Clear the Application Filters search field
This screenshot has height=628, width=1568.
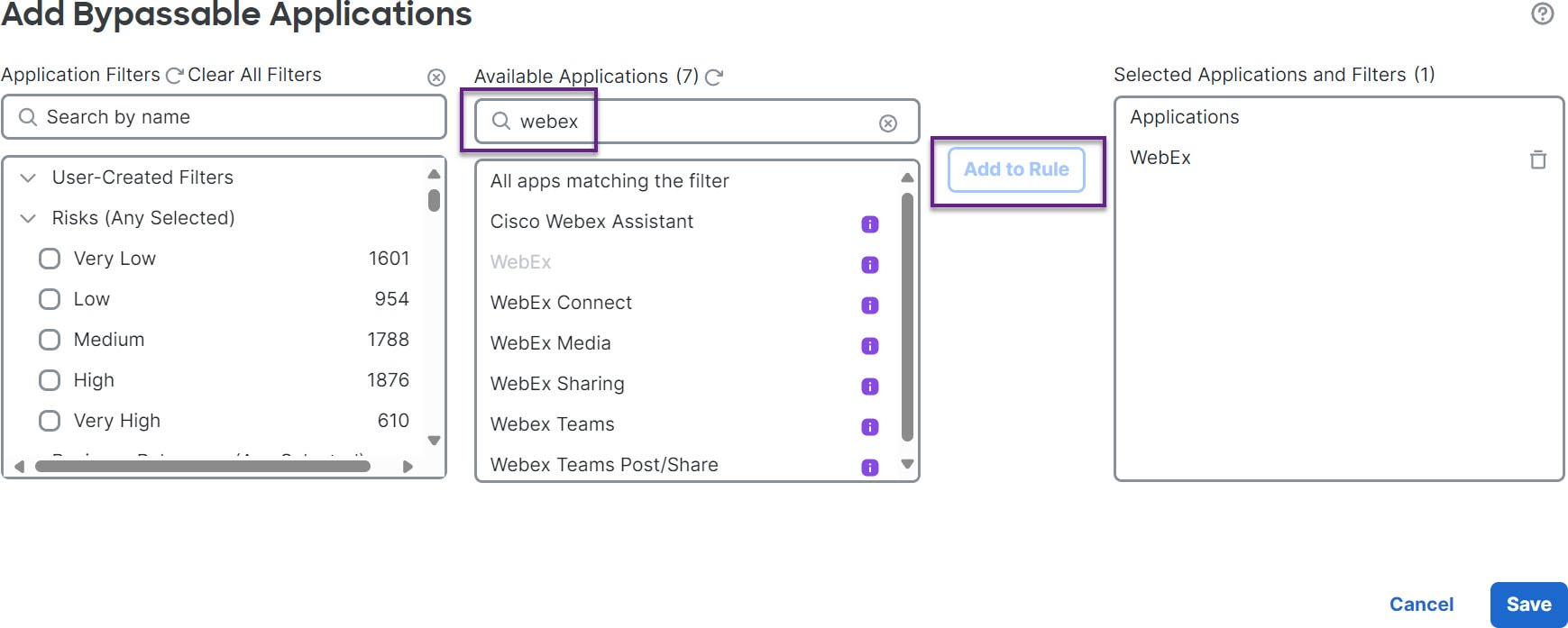tap(436, 77)
